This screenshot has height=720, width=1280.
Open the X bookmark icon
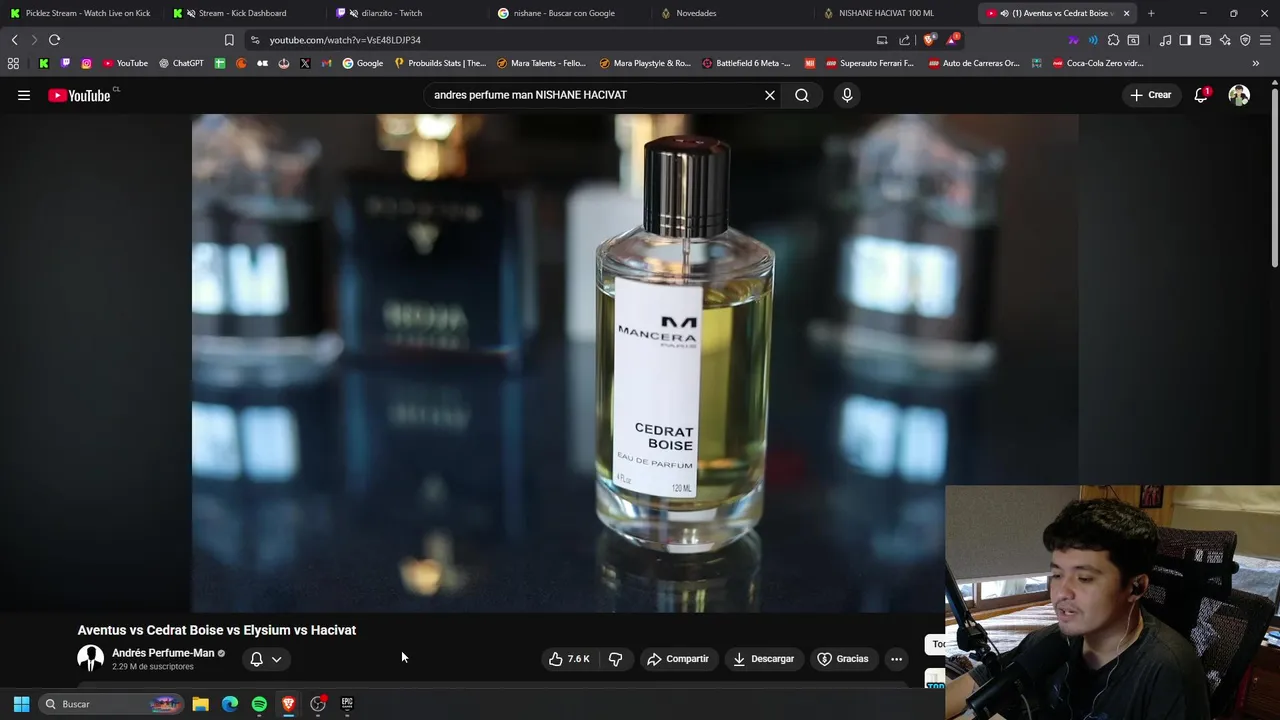tap(305, 63)
